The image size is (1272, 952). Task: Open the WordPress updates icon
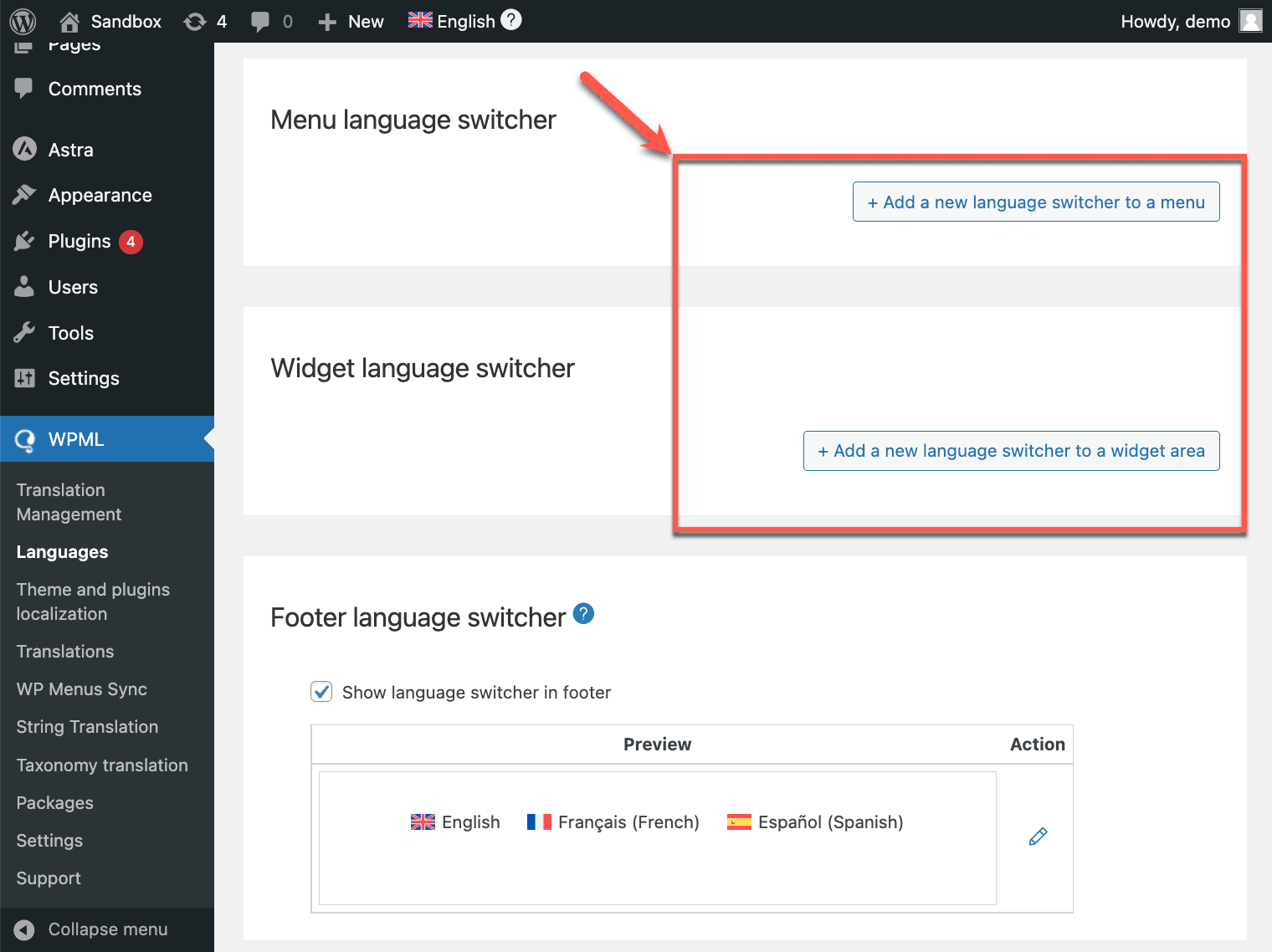(193, 21)
